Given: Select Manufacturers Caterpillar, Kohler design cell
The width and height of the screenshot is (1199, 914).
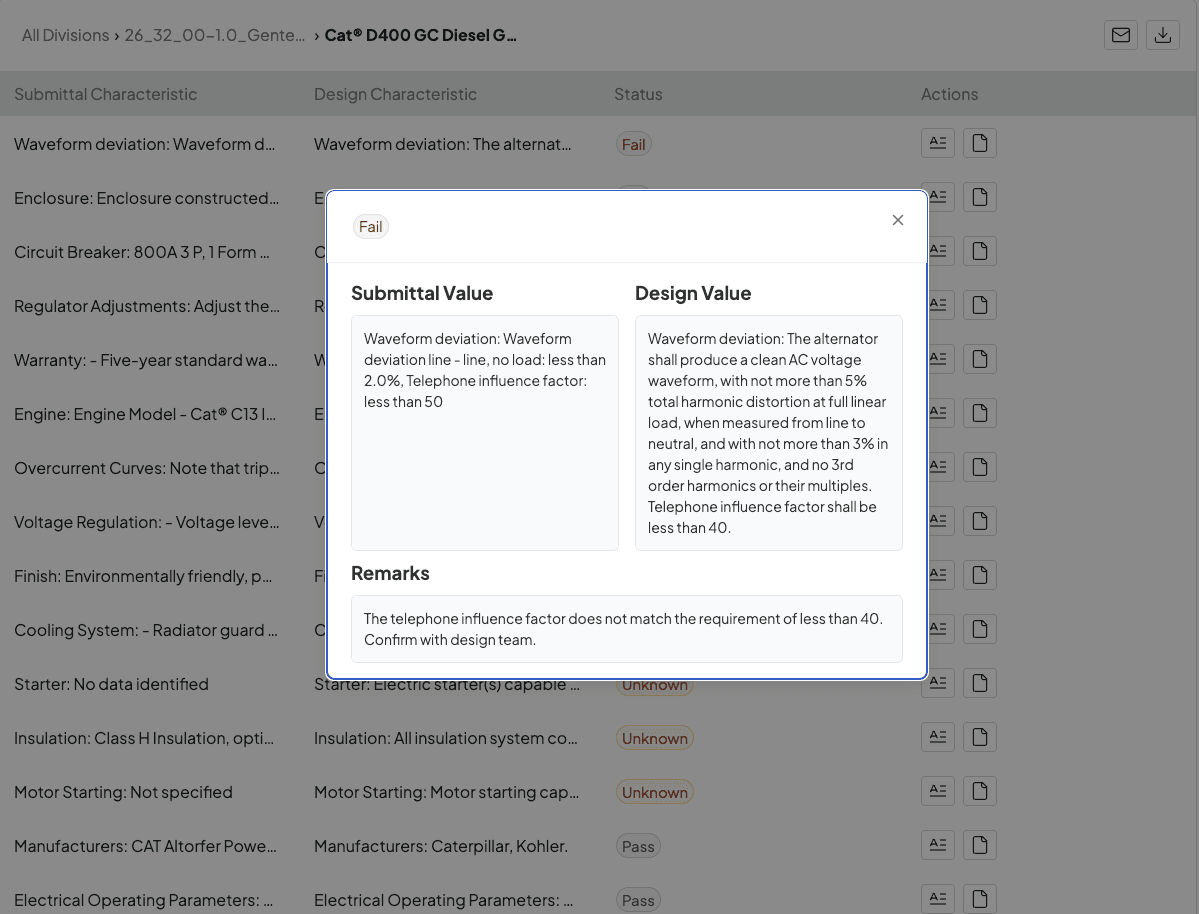Looking at the screenshot, I should (x=440, y=846).
